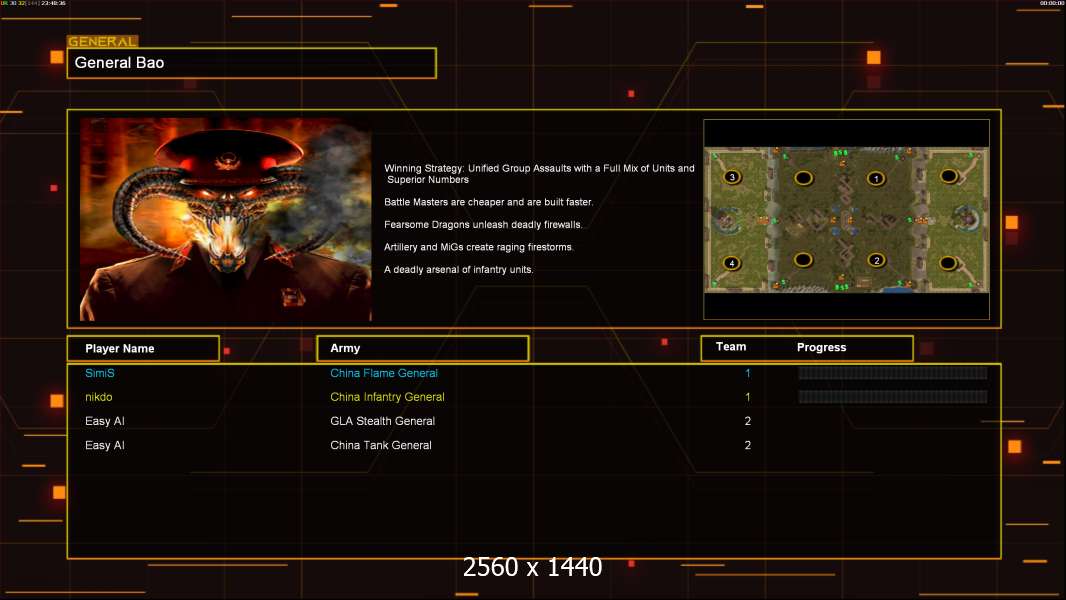Select player SimiS in the list
1066x600 pixels.
click(x=100, y=373)
